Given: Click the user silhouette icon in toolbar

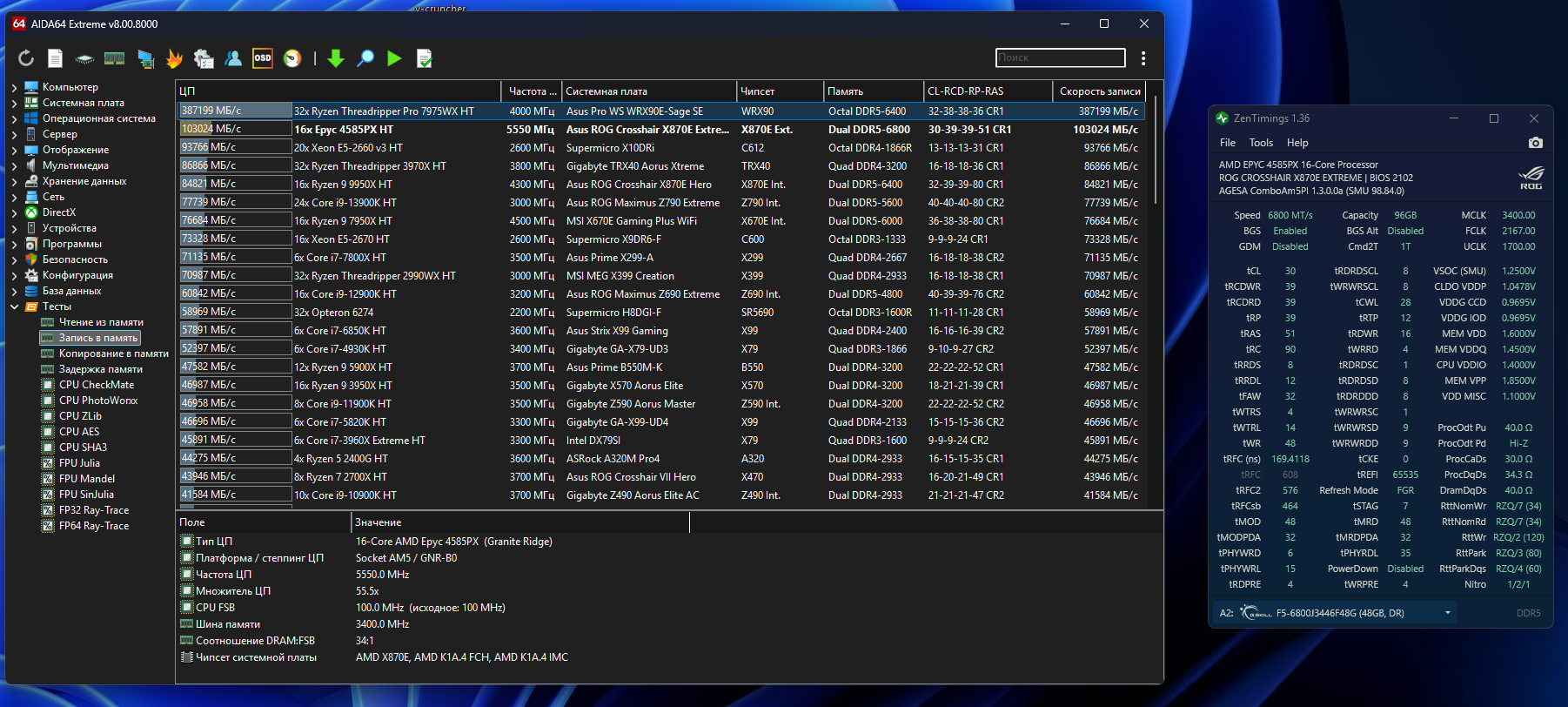Looking at the screenshot, I should coord(233,58).
